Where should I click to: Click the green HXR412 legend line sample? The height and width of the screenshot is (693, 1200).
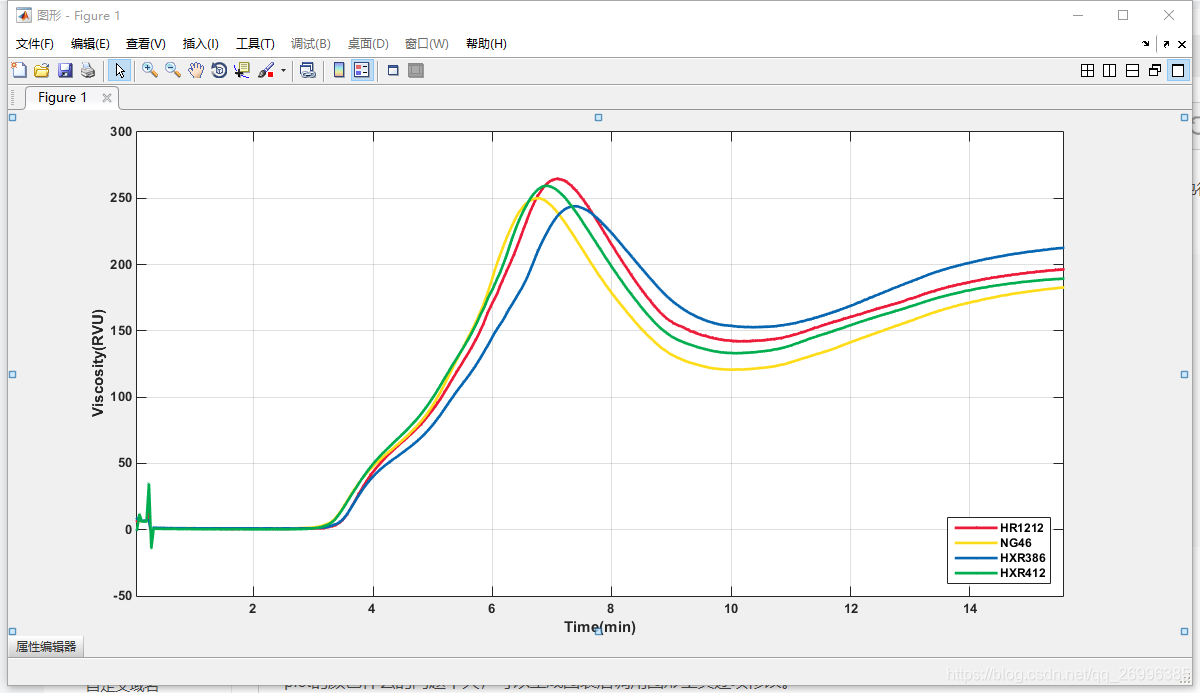coord(975,573)
